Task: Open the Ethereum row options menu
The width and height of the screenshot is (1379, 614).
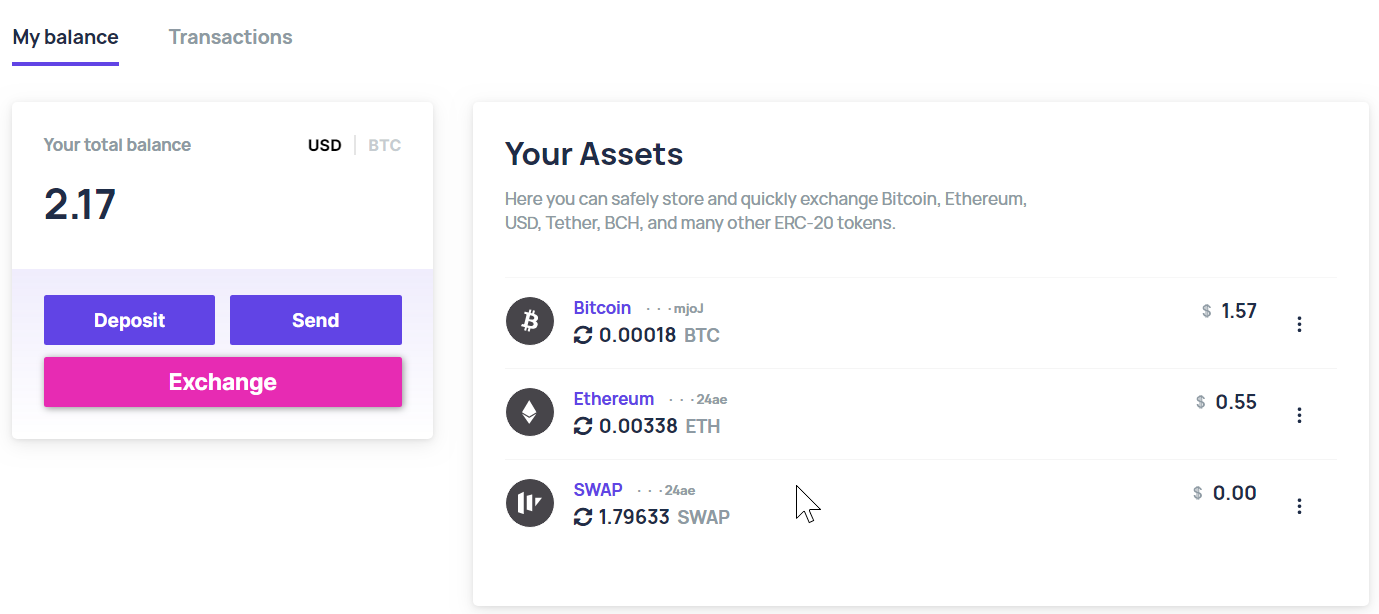Action: pyautogui.click(x=1299, y=415)
